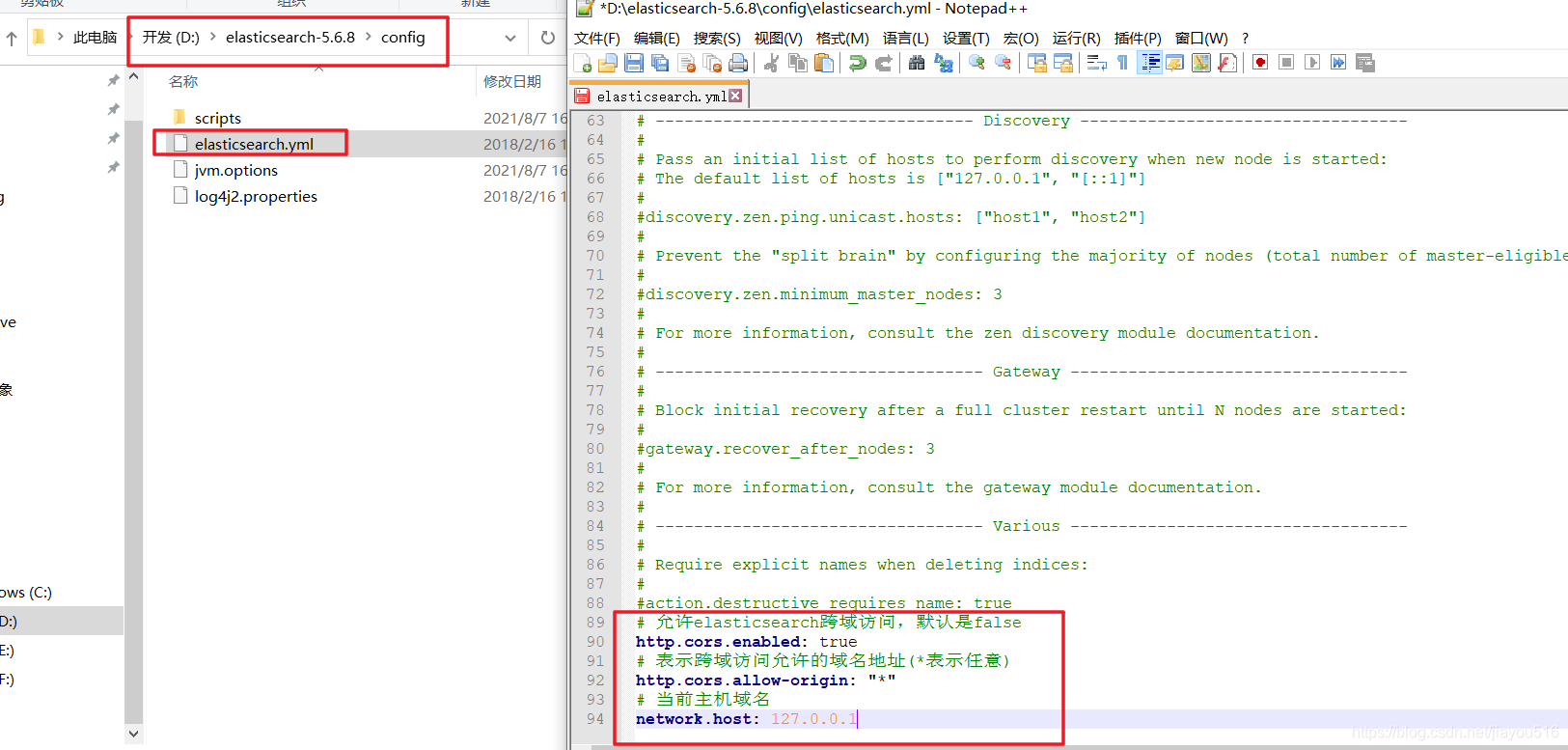Show the Function List panel

(x=1227, y=63)
